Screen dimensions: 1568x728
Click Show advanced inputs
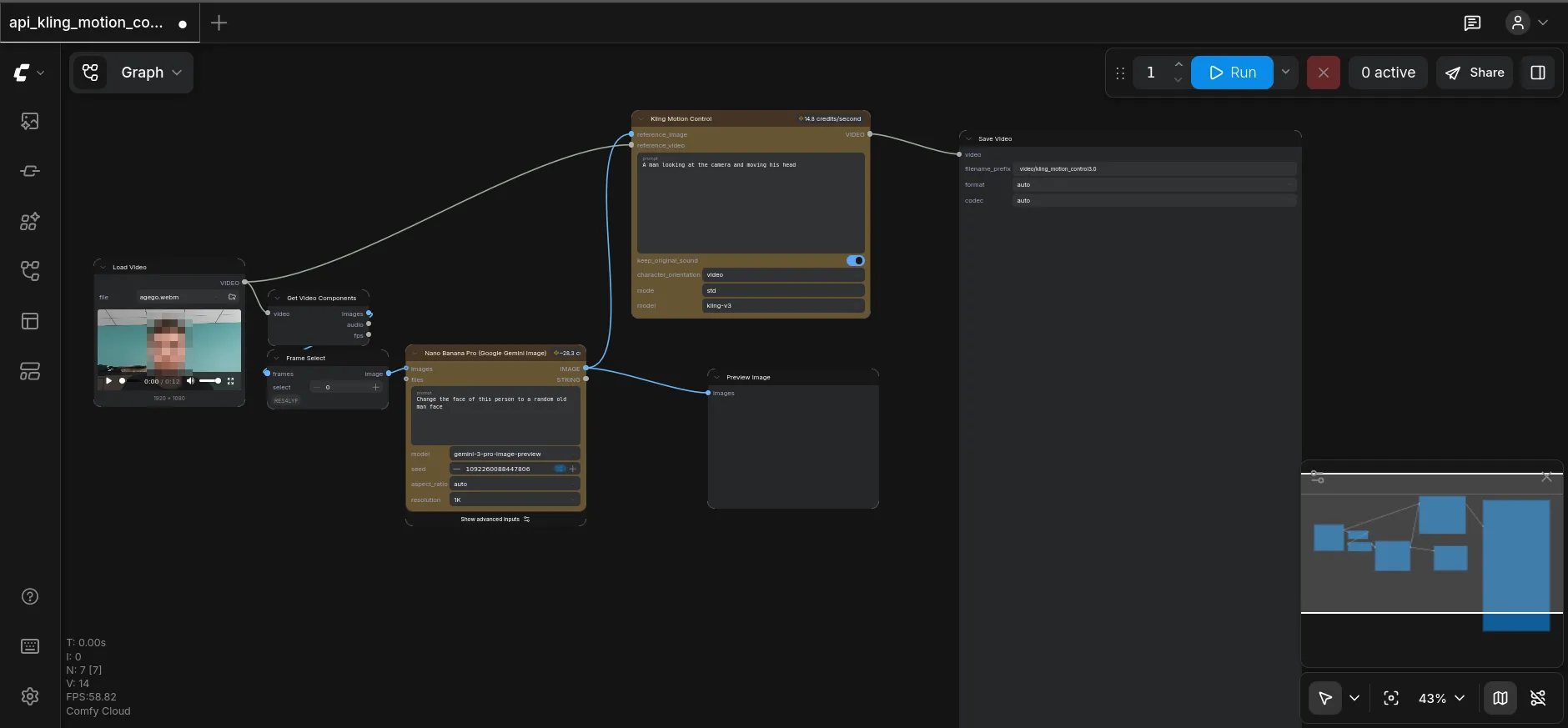(x=495, y=519)
